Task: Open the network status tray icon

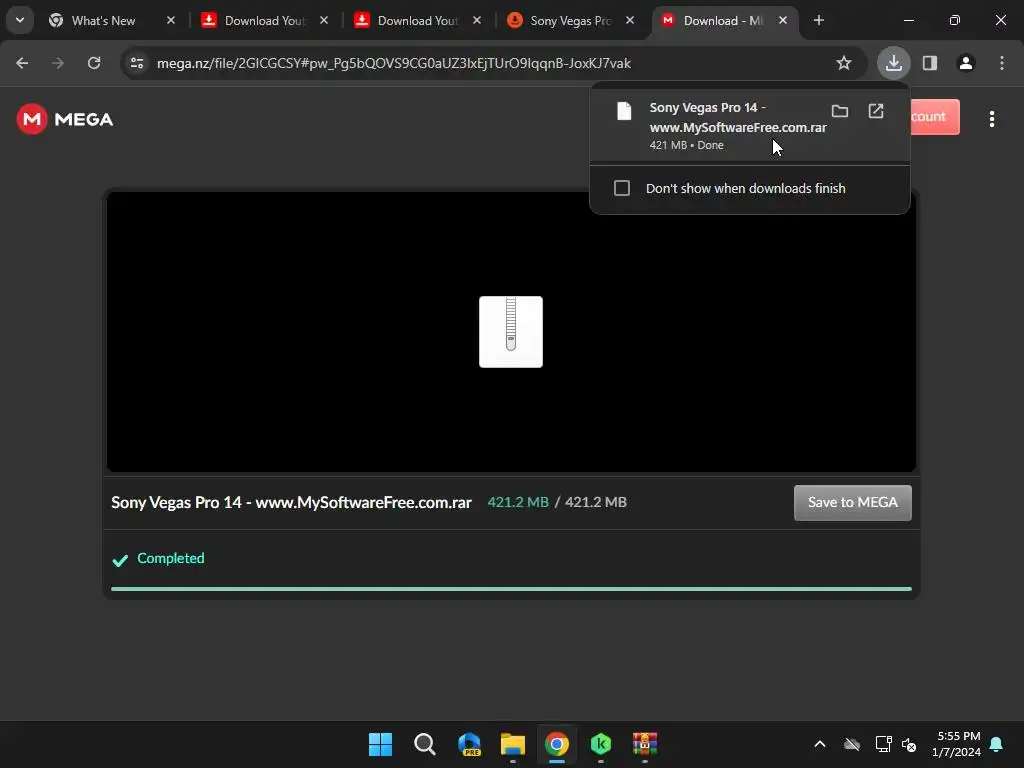Action: 883,744
